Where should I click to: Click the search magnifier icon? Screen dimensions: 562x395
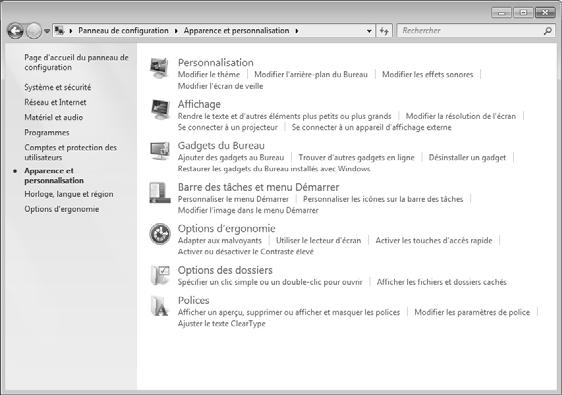point(547,31)
